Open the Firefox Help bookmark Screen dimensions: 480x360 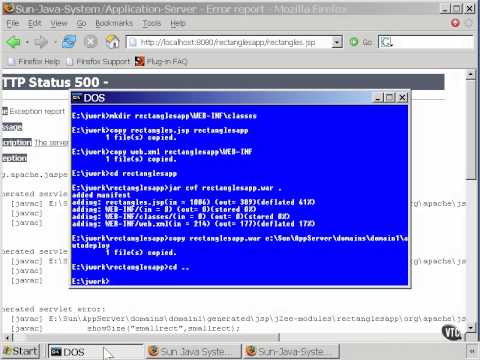tap(35, 61)
